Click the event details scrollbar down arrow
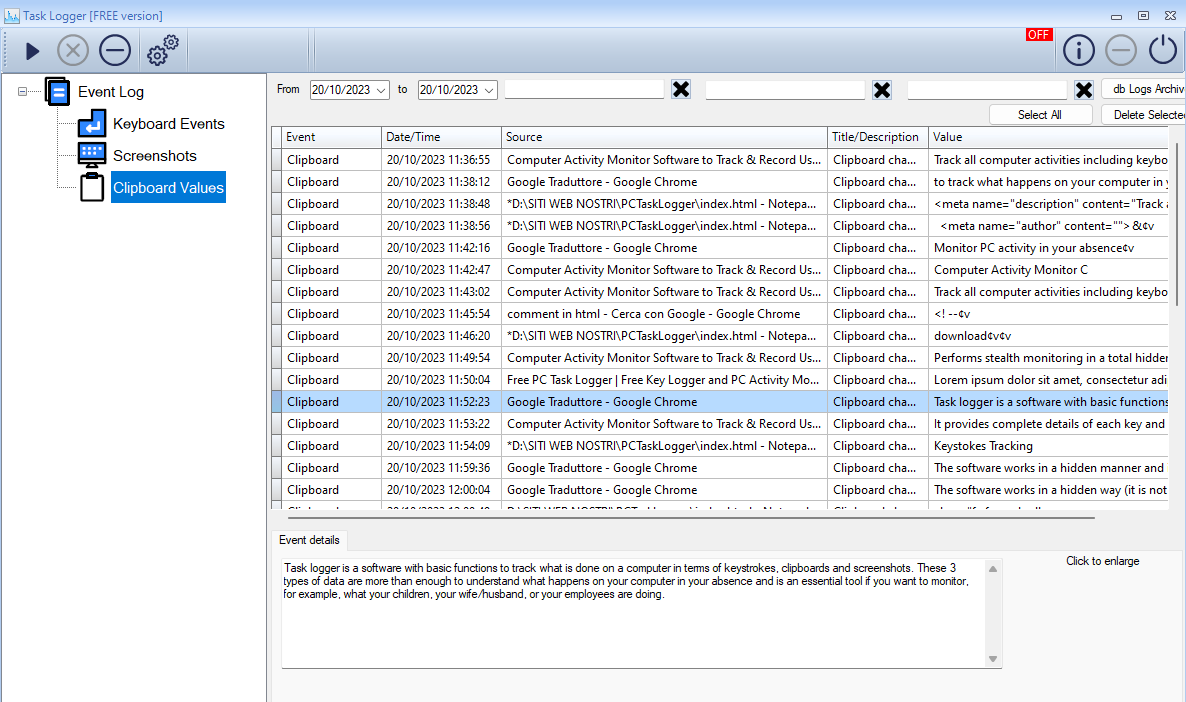Screen dimensions: 1186x702 tap(992, 658)
